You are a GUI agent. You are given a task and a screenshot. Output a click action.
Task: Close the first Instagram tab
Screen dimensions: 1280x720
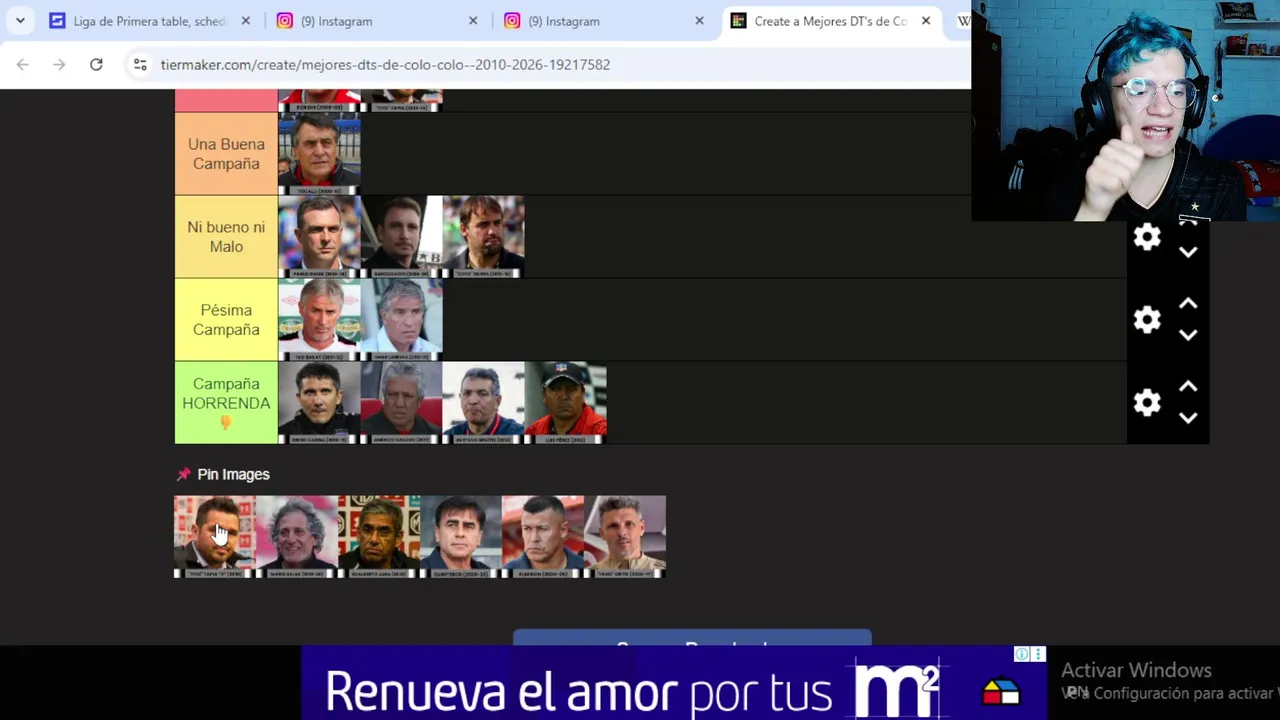pos(473,21)
